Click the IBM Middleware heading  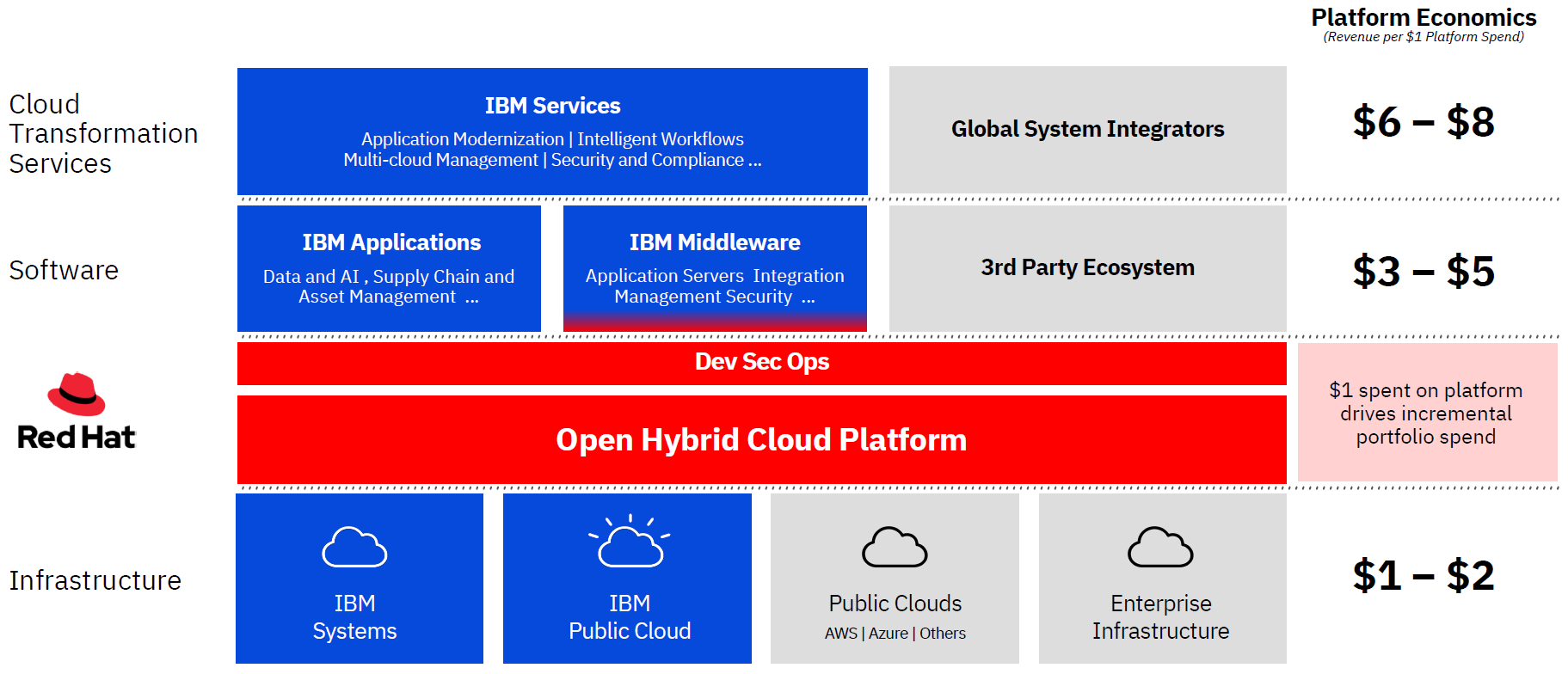click(715, 242)
